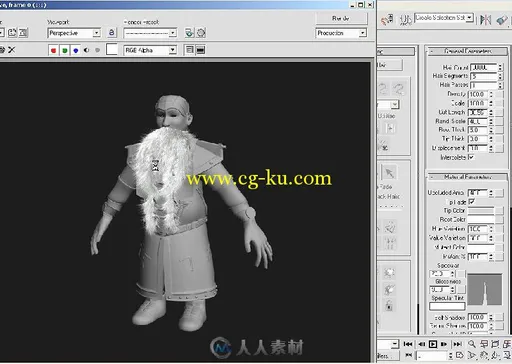Click the white color swatch in render toolbar
Image resolution: width=512 pixels, height=364 pixels.
point(112,49)
